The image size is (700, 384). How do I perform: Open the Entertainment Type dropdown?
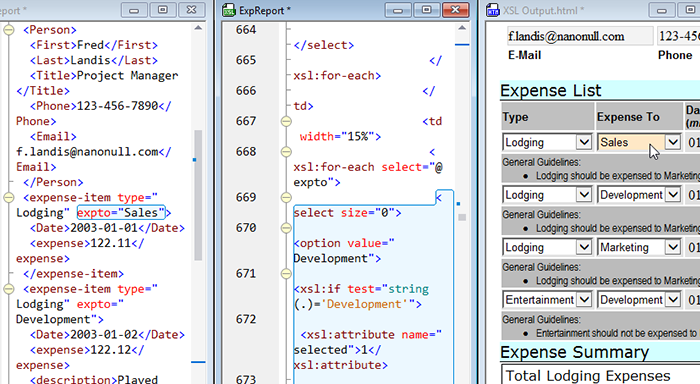[x=583, y=300]
